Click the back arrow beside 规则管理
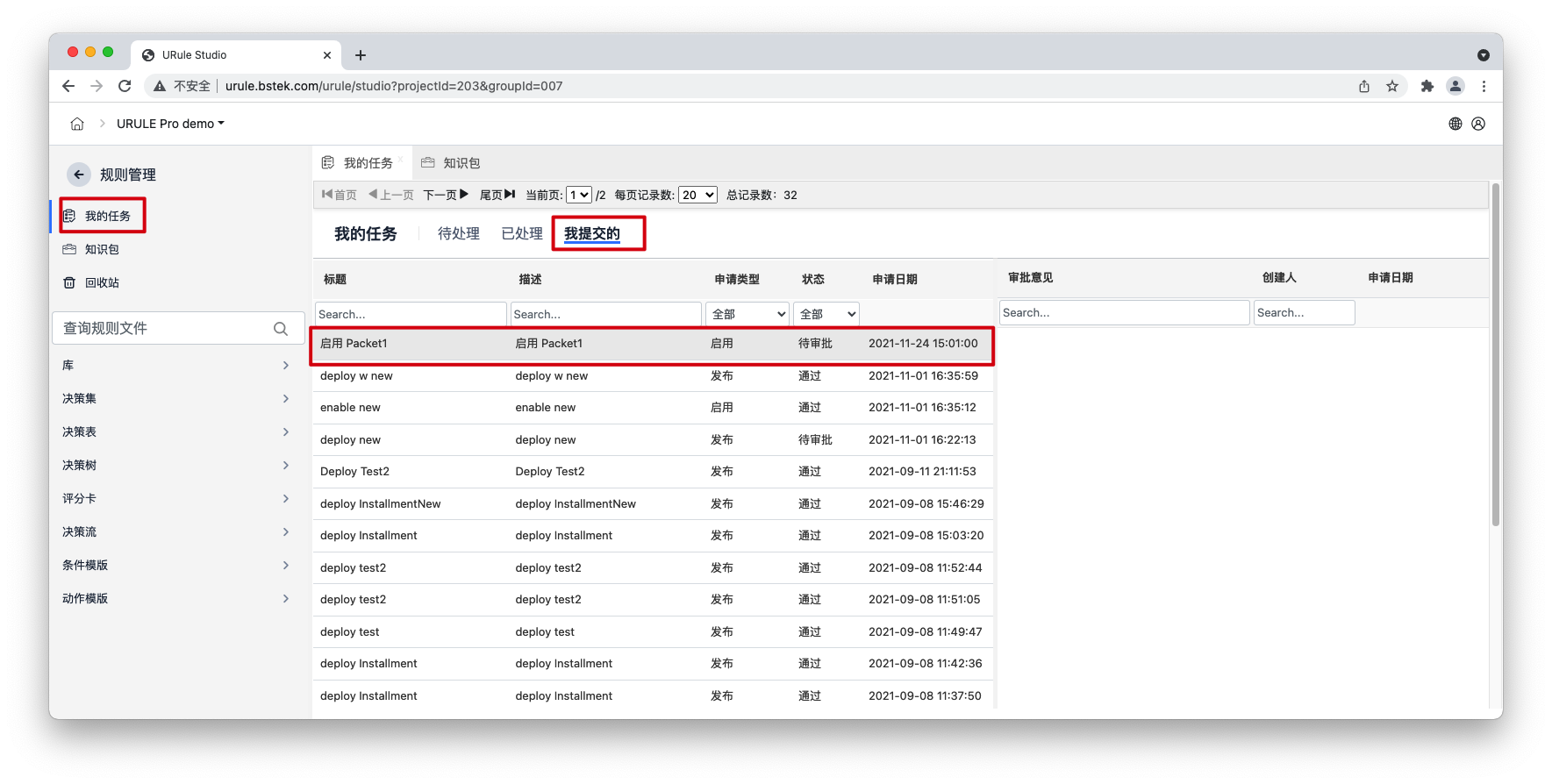The height and width of the screenshot is (784, 1552). pyautogui.click(x=79, y=175)
